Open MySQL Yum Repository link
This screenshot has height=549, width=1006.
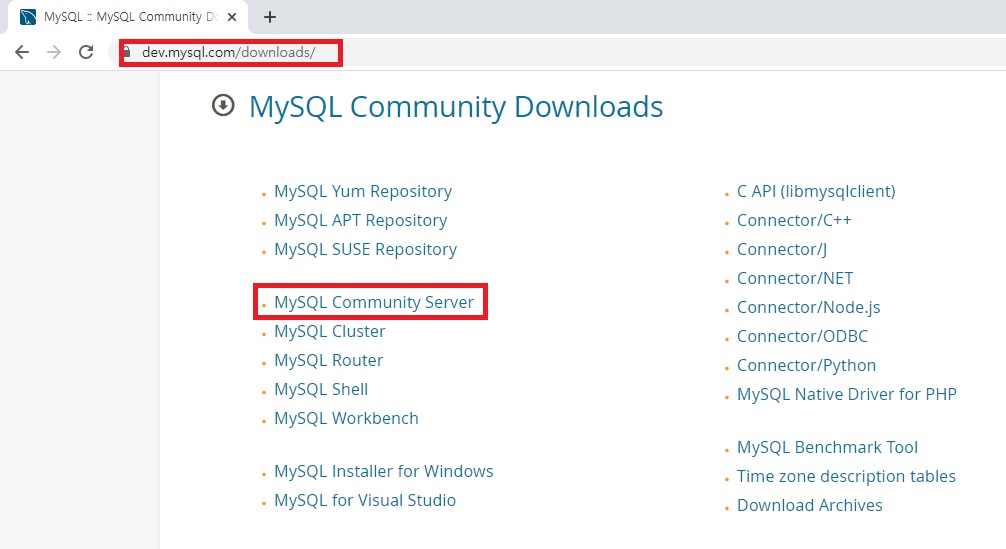[363, 191]
